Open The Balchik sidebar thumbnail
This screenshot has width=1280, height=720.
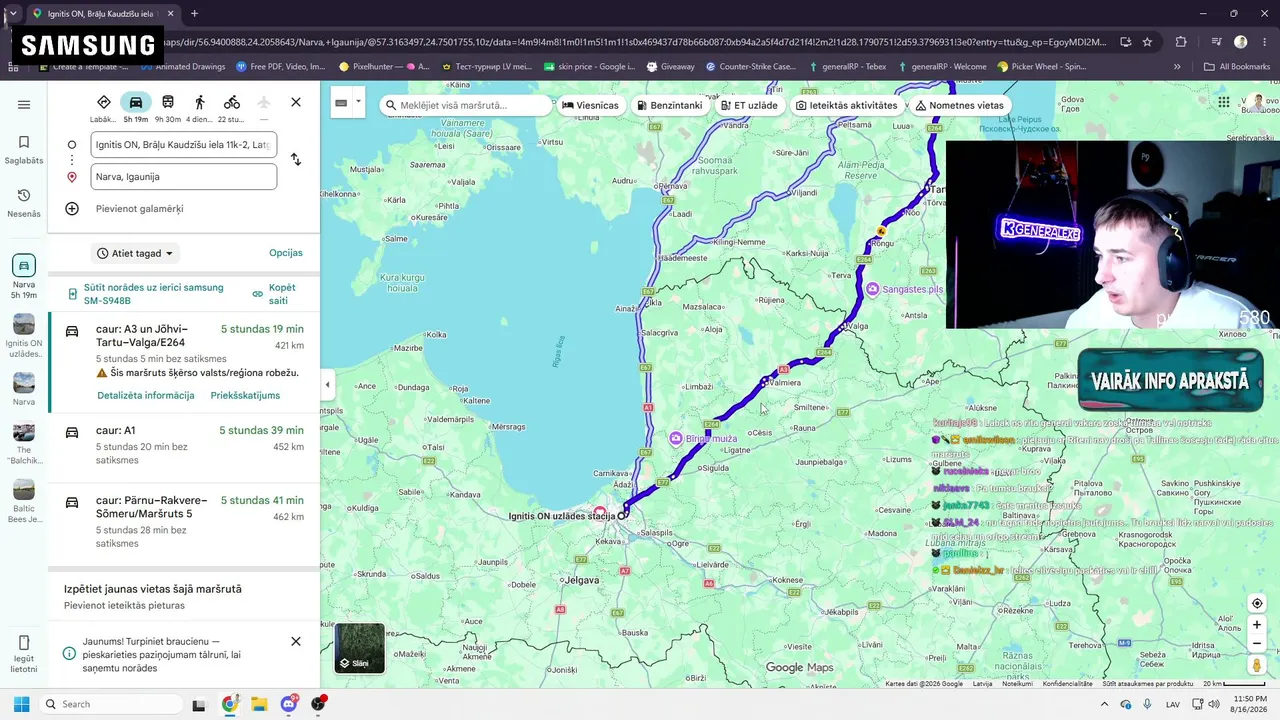[x=24, y=444]
